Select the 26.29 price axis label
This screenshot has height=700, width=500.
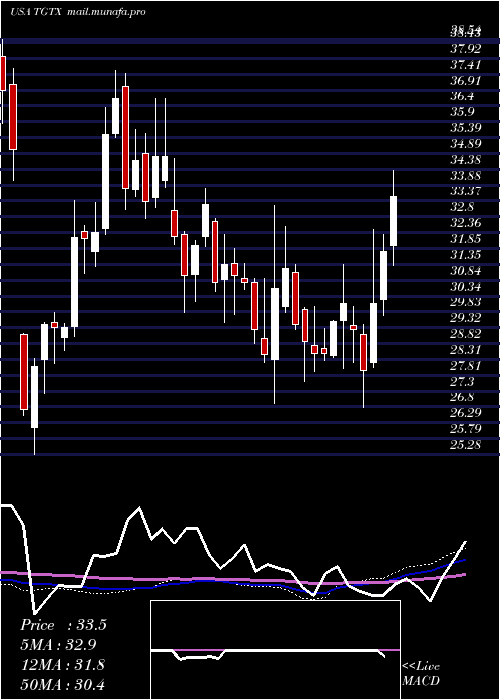click(x=466, y=413)
